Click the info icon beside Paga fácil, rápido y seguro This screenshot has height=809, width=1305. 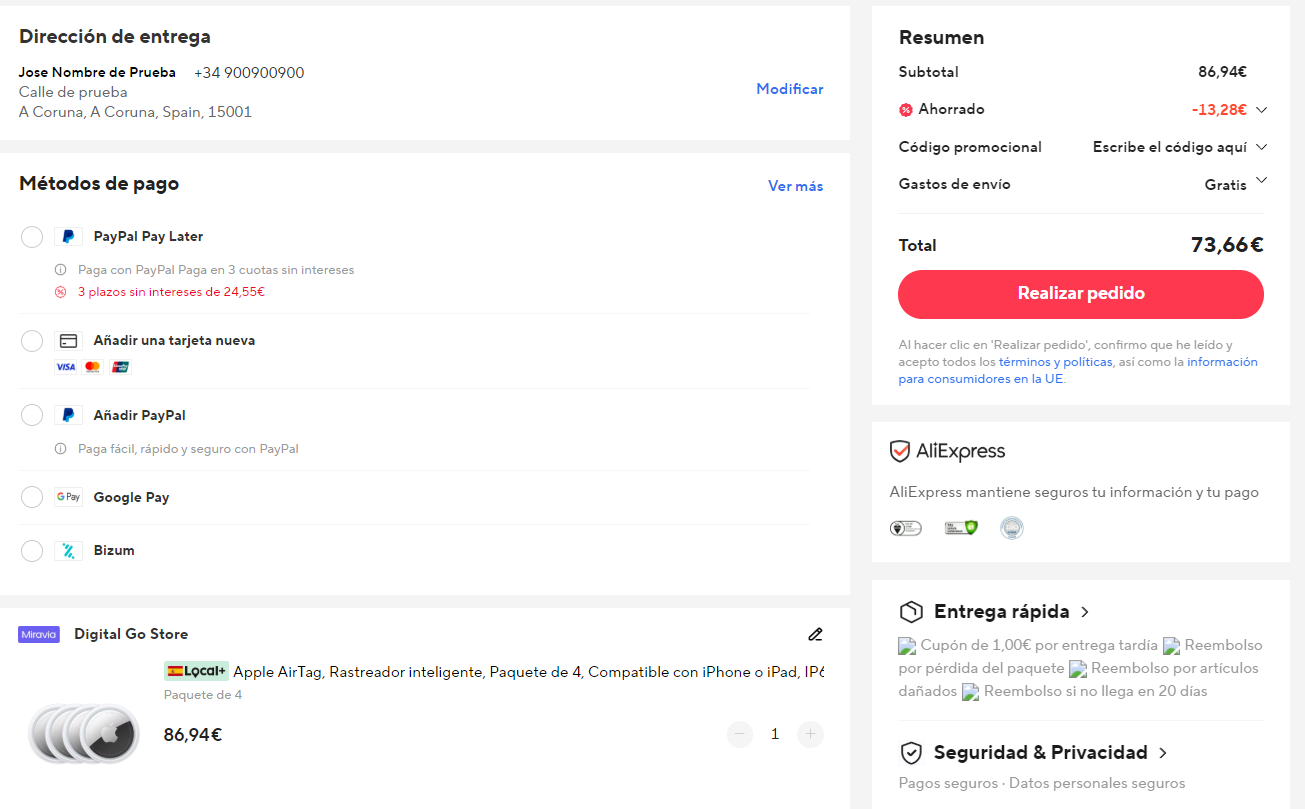[x=60, y=449]
